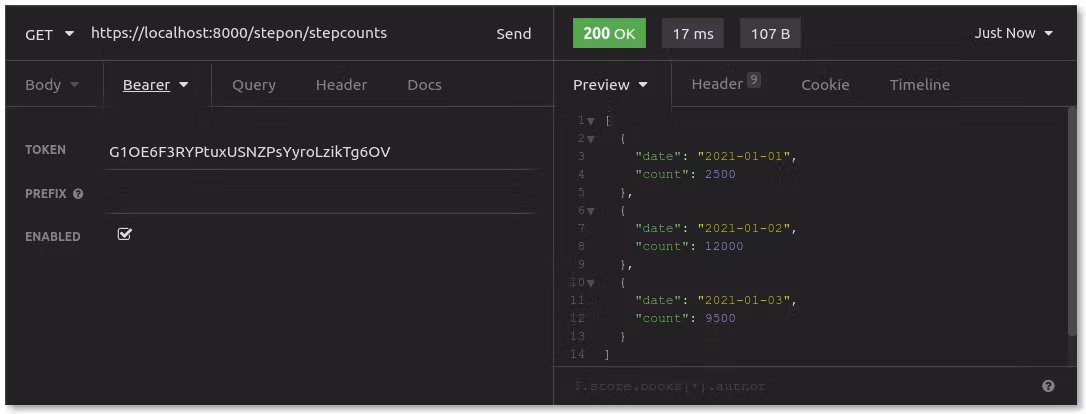
Task: Collapse the first JSON object on line 2
Action: point(591,139)
